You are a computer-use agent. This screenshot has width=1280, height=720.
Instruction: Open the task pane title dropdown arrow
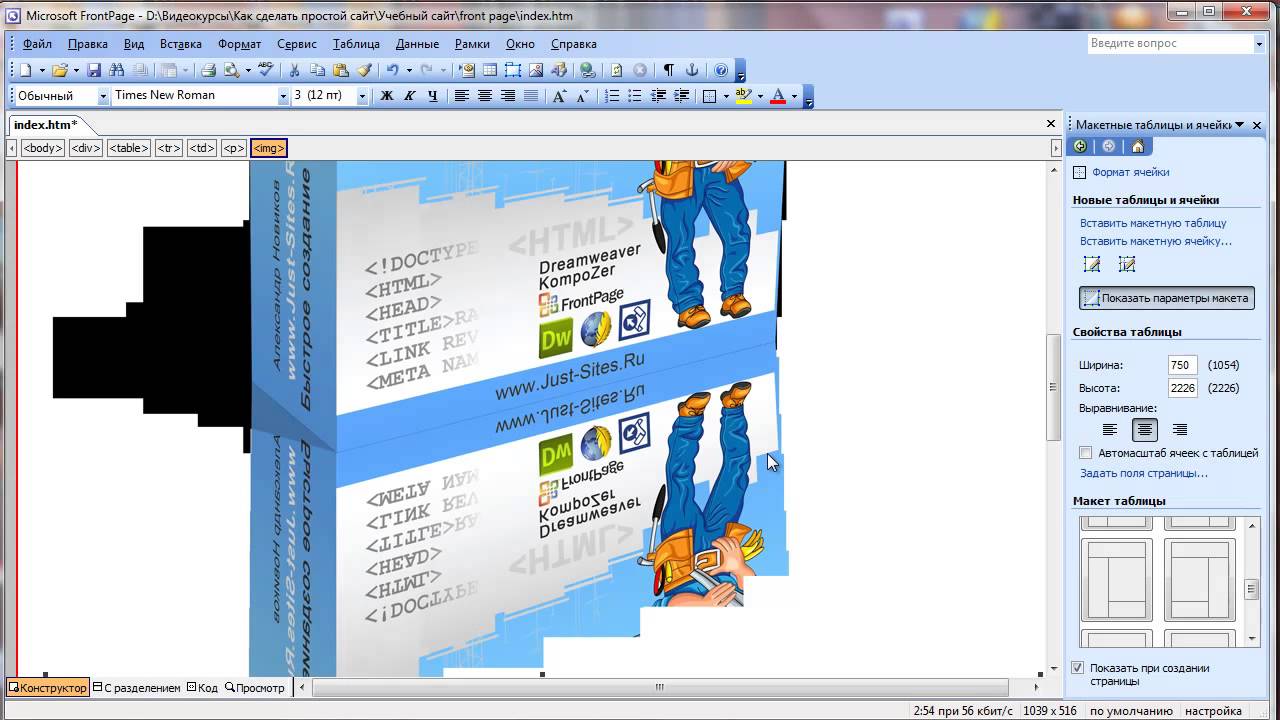pyautogui.click(x=1240, y=125)
